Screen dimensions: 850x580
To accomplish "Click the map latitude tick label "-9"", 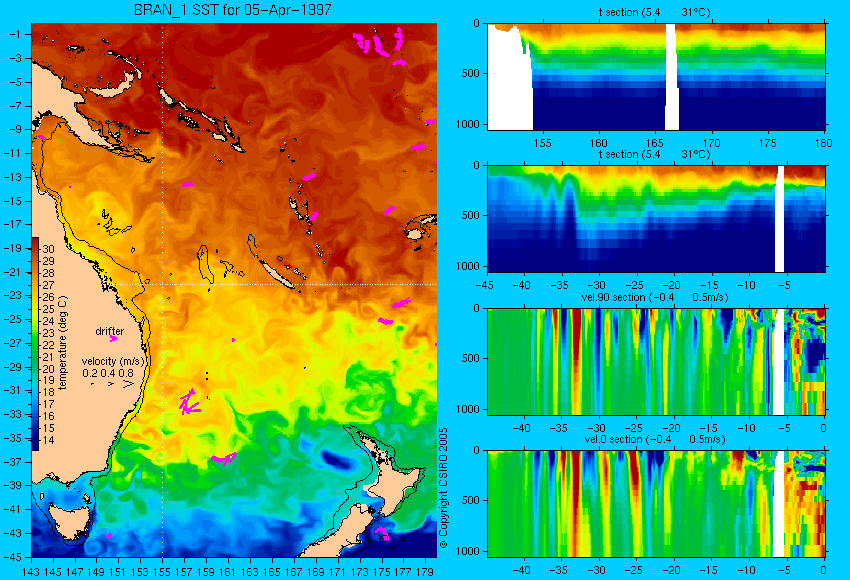I will (x=15, y=129).
